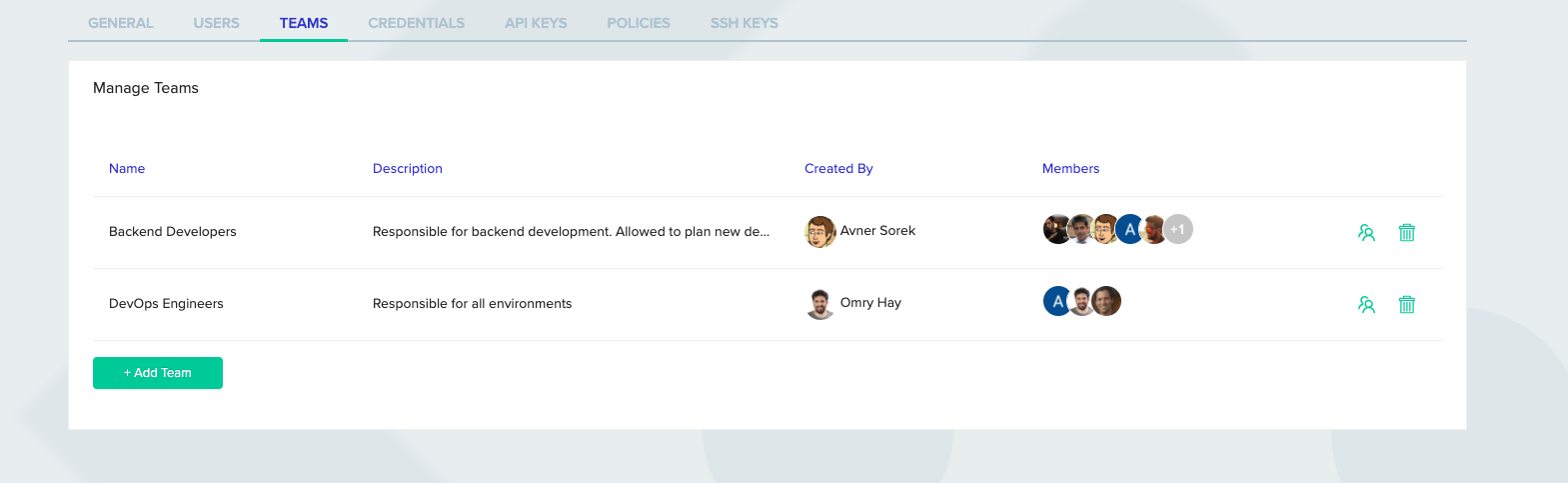1568x483 pixels.
Task: Click the last member avatar of DevOps Engineers
Action: (1106, 301)
